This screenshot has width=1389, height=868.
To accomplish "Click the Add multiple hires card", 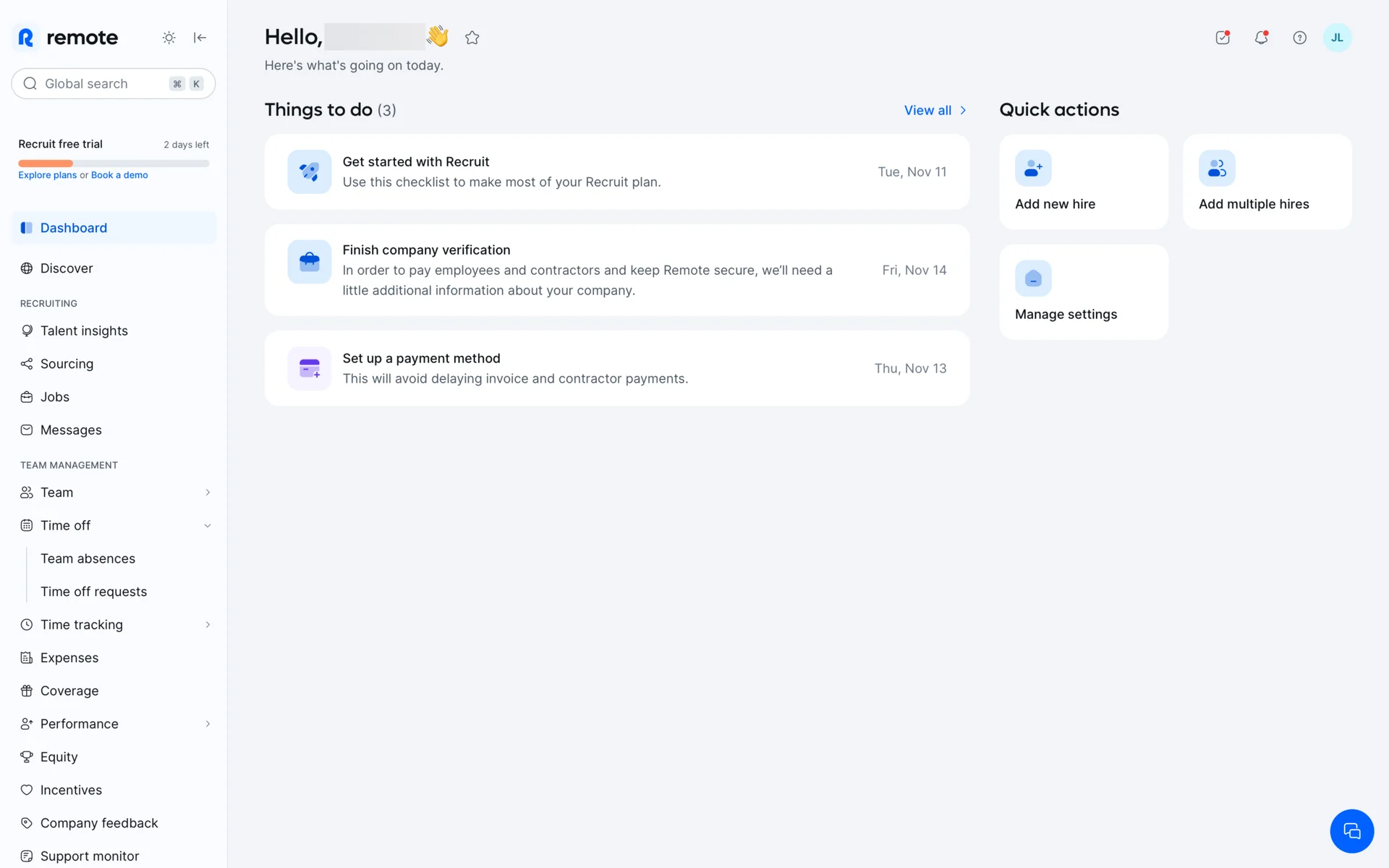I will (x=1267, y=182).
